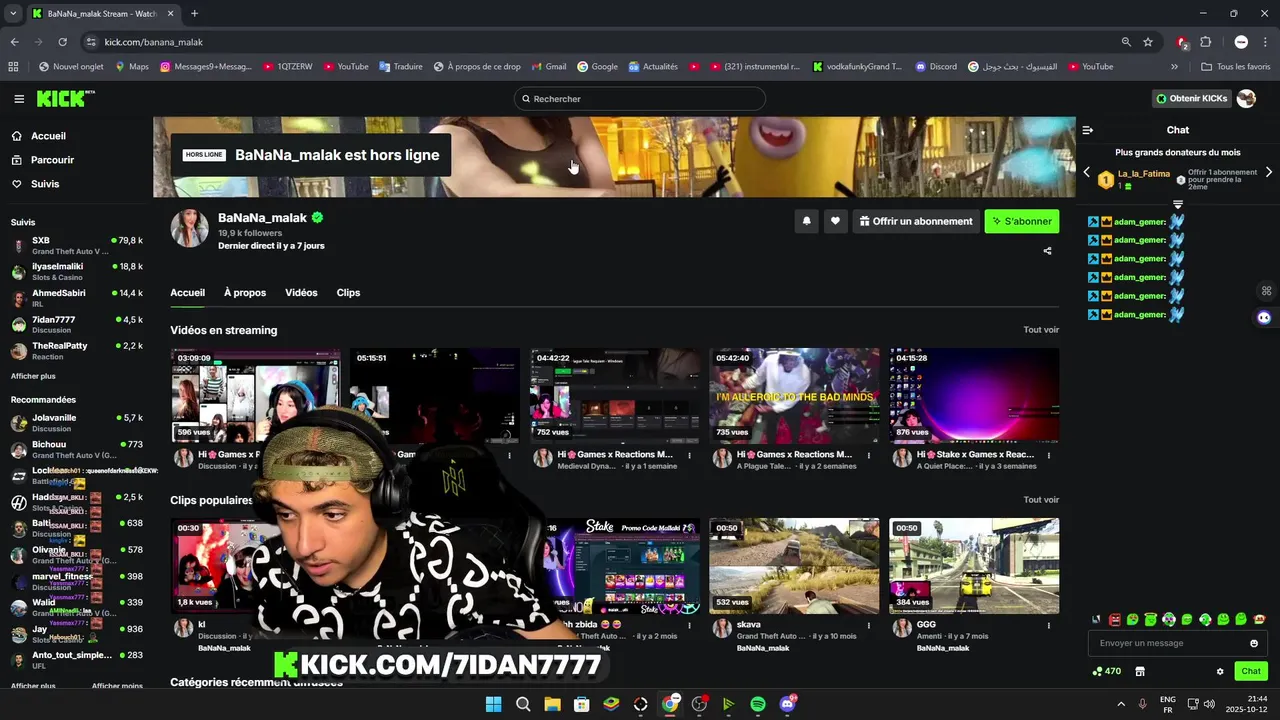1280x720 pixels.
Task: Open TheRealPatty followed channel
Action: [x=77, y=350]
